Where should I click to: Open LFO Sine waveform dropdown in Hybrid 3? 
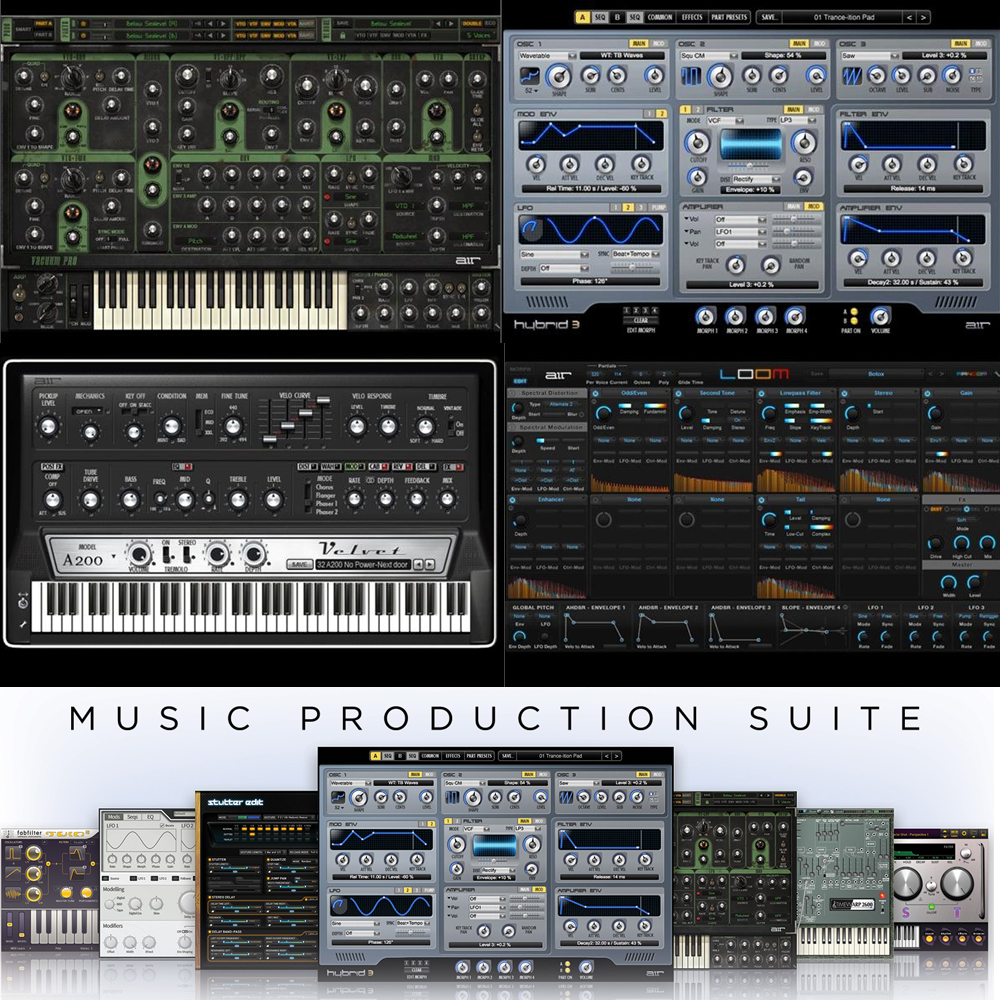tap(554, 254)
